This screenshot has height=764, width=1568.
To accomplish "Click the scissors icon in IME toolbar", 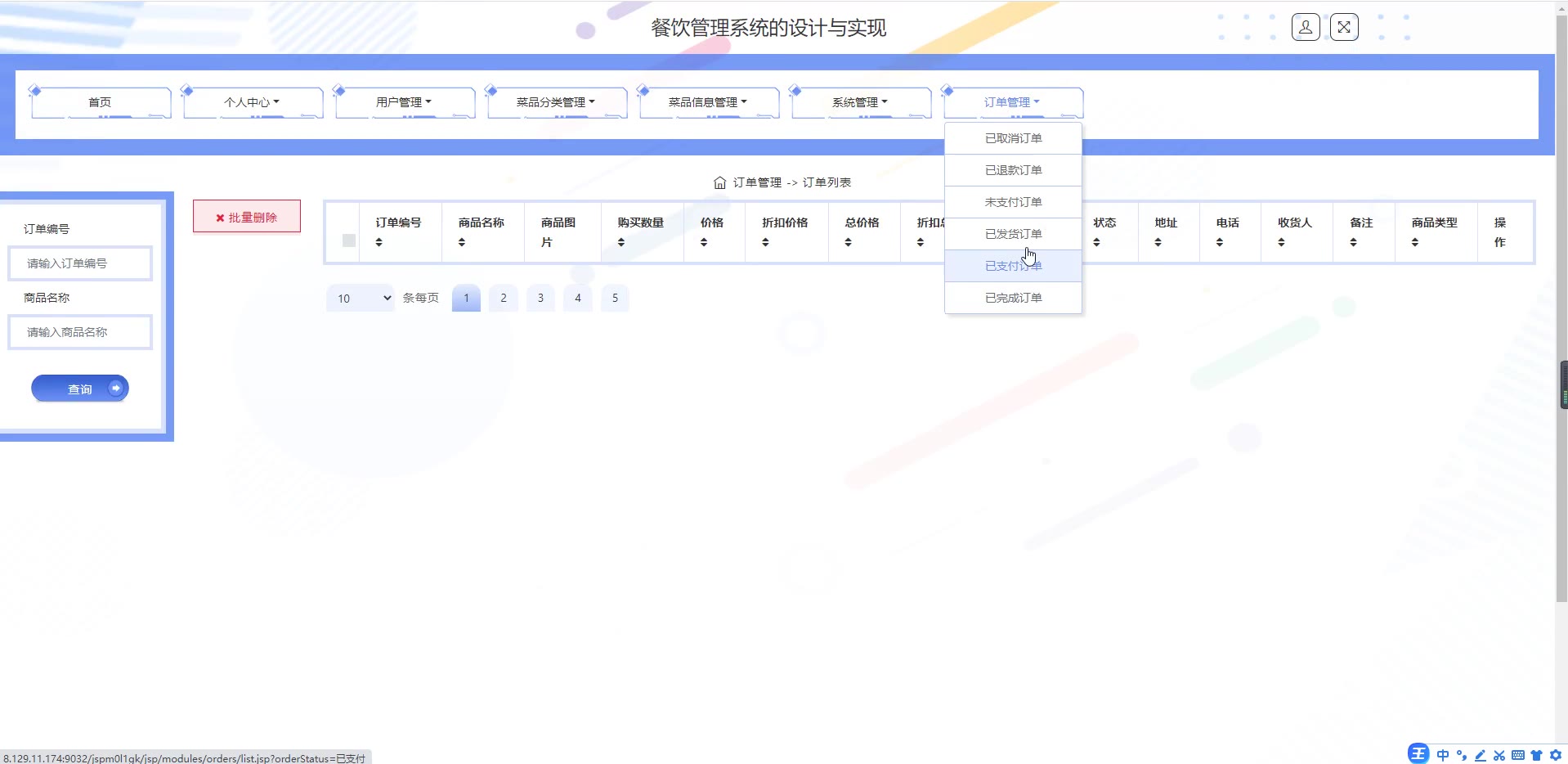I will (x=1499, y=755).
